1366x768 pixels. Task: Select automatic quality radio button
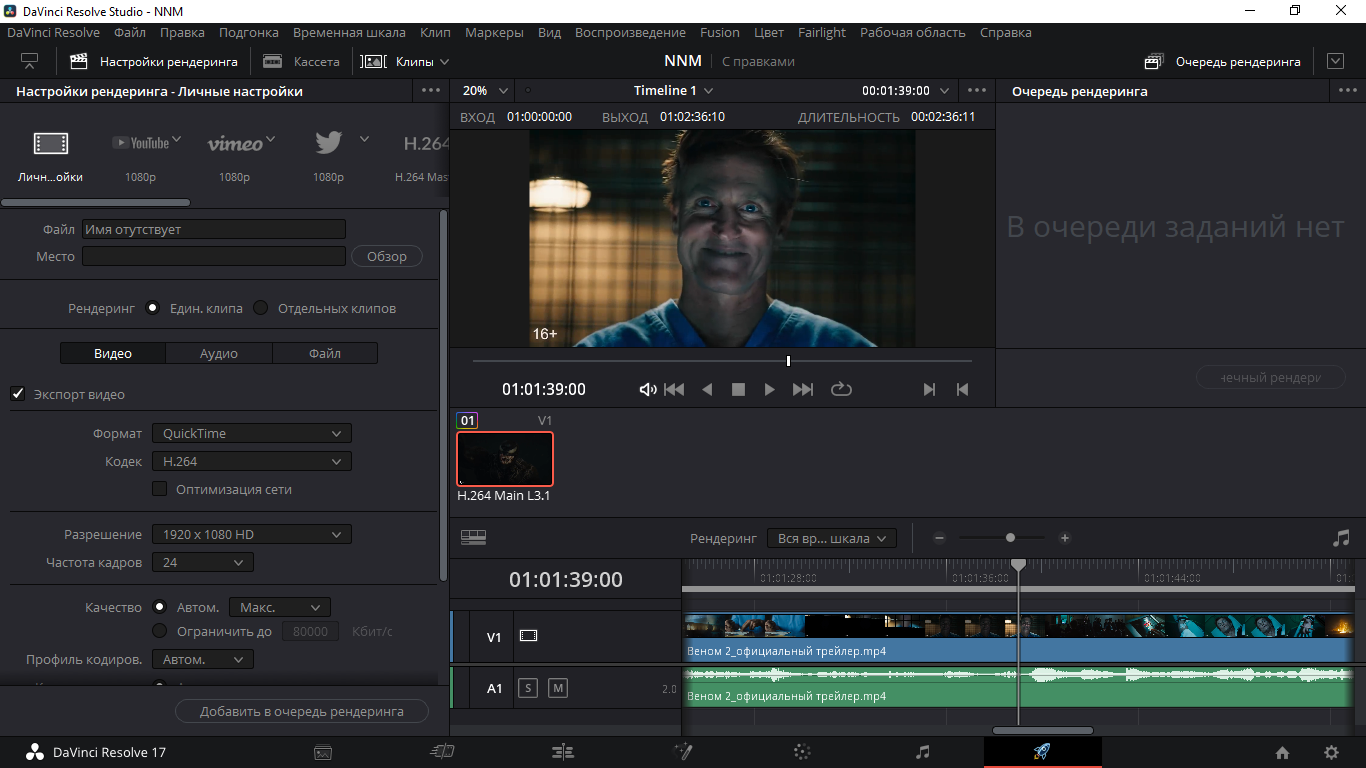pyautogui.click(x=159, y=607)
